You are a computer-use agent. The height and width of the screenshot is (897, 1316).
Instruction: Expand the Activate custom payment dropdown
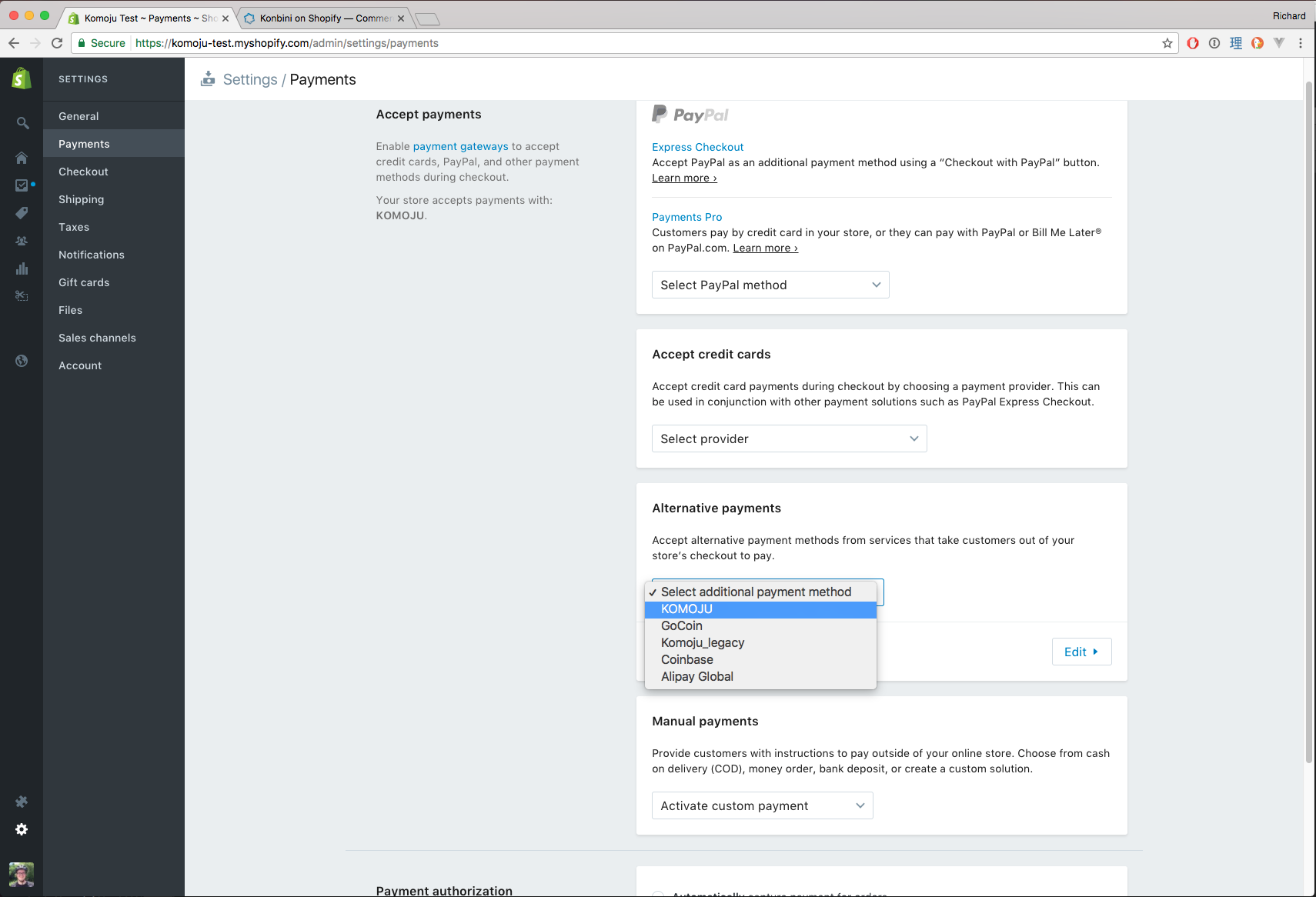(x=762, y=805)
